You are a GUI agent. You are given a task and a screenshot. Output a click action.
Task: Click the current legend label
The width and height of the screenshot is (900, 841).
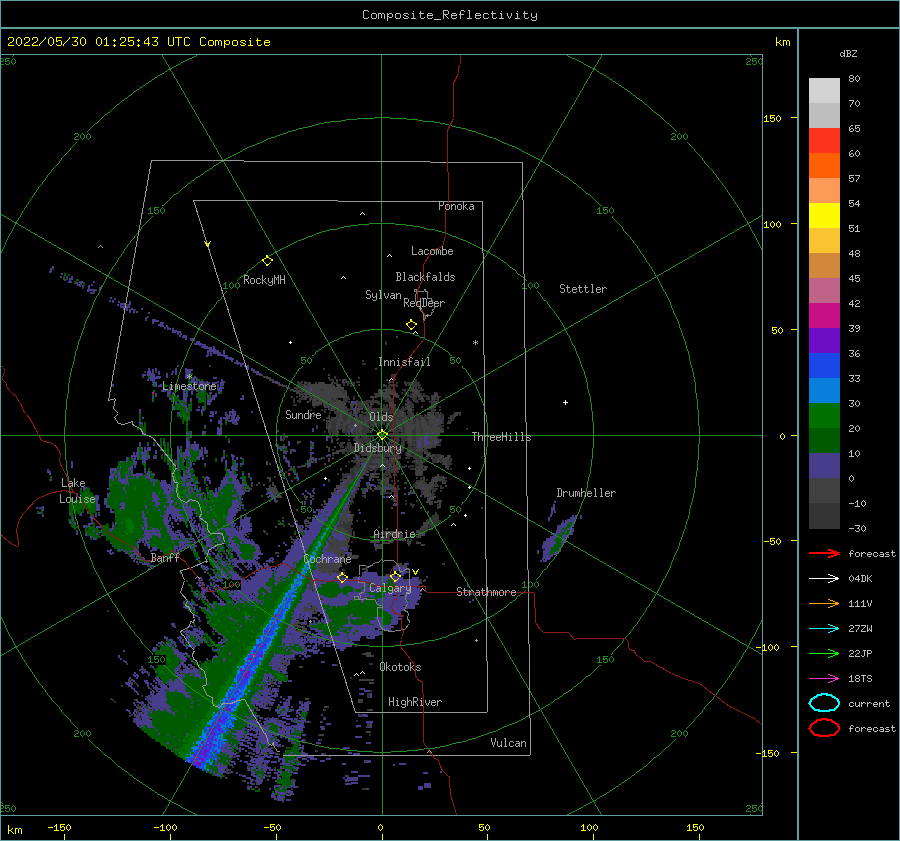coord(869,704)
